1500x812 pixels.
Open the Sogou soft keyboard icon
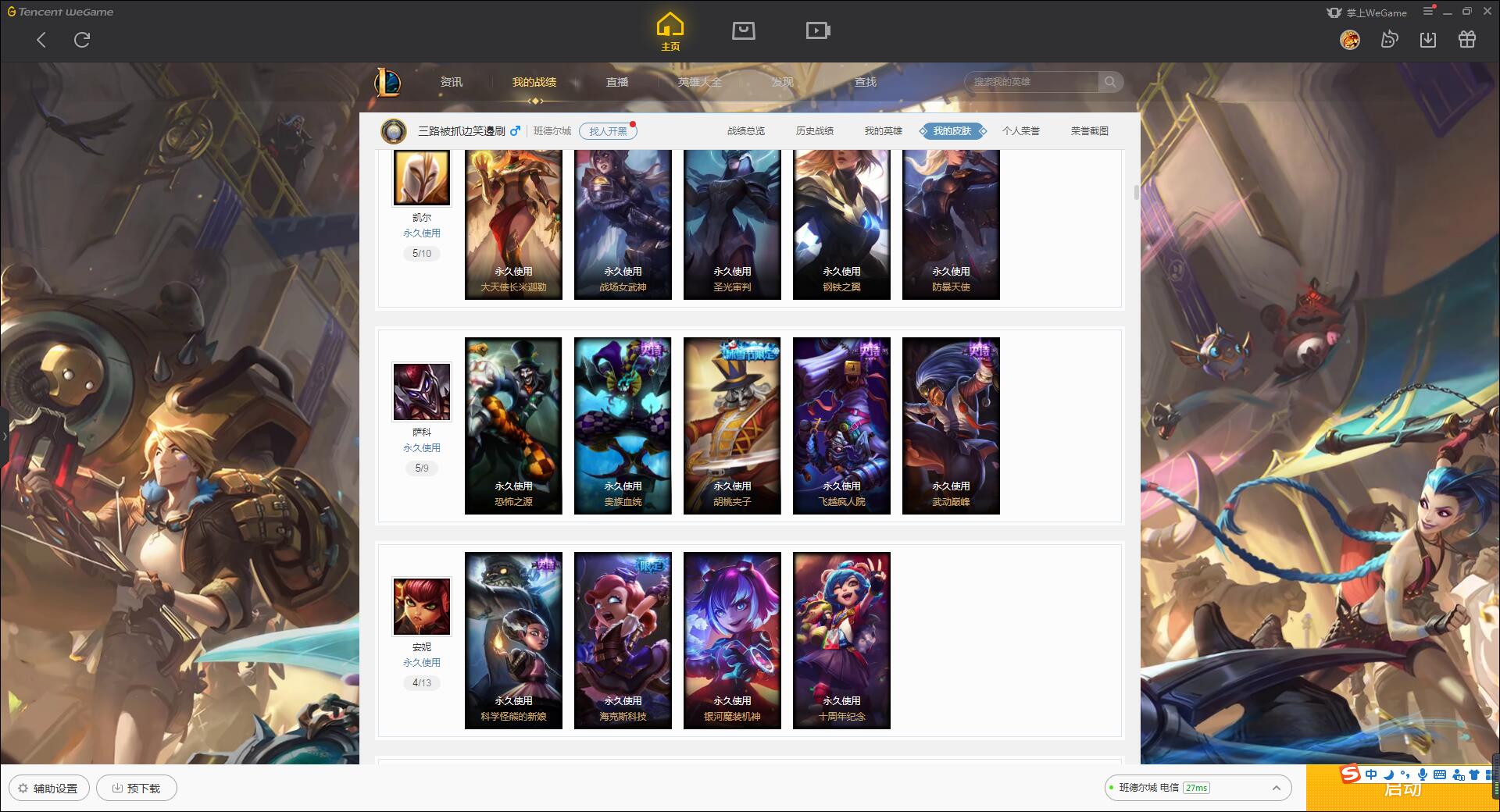1440,775
